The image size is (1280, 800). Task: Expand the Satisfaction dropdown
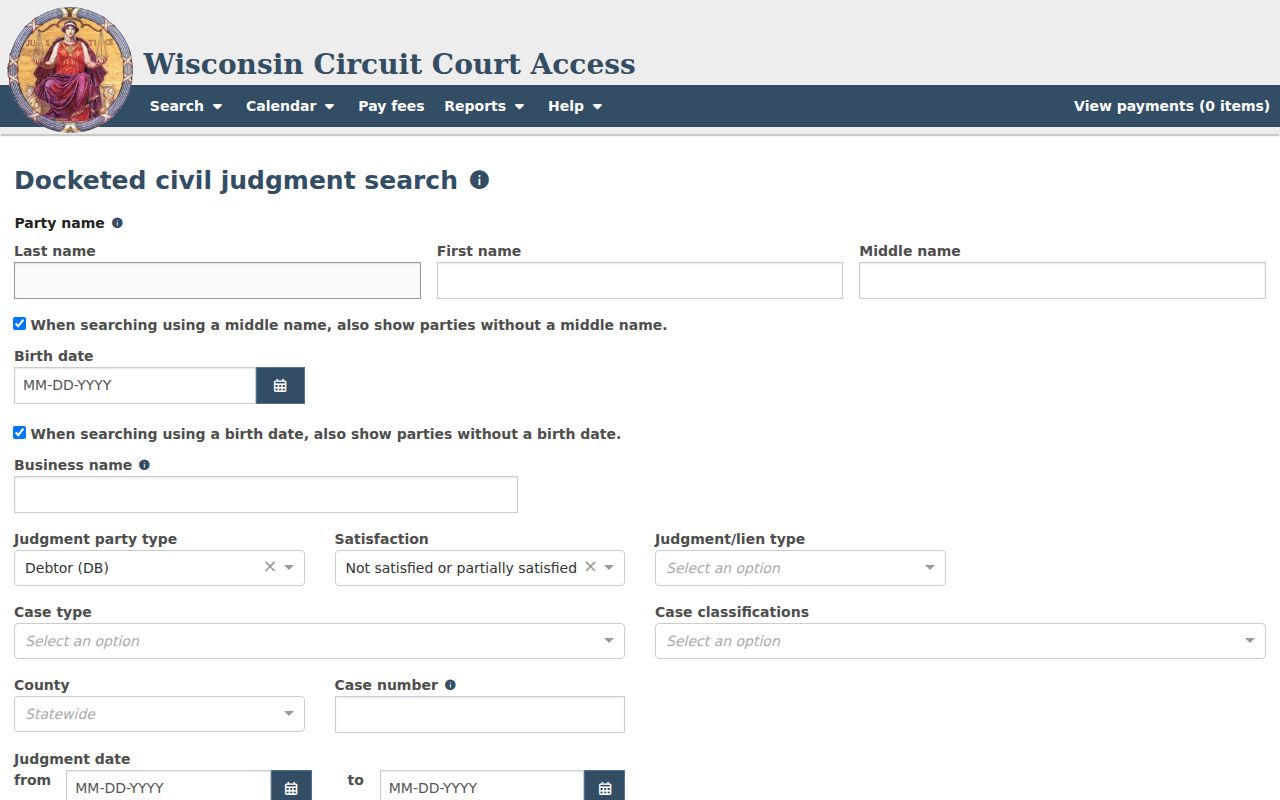pos(609,568)
